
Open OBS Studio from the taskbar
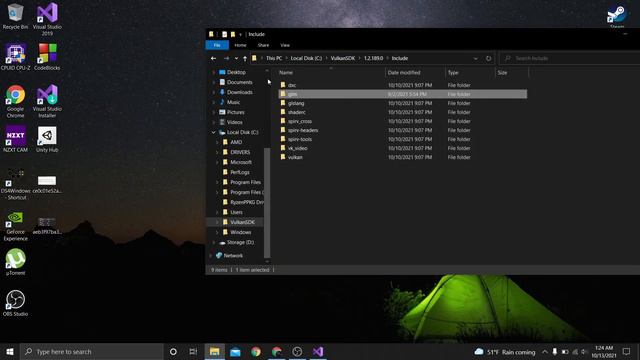click(x=297, y=351)
